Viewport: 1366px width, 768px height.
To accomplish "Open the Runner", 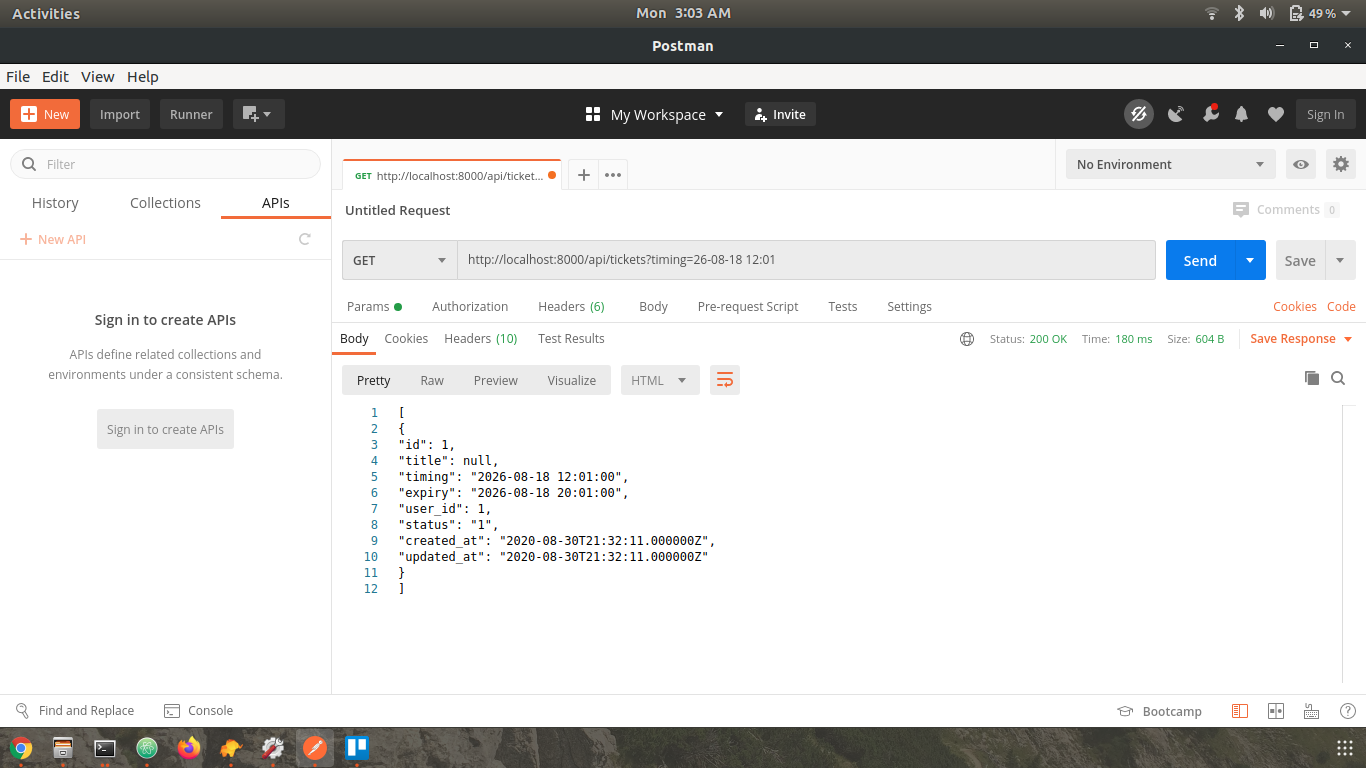I will pos(191,114).
